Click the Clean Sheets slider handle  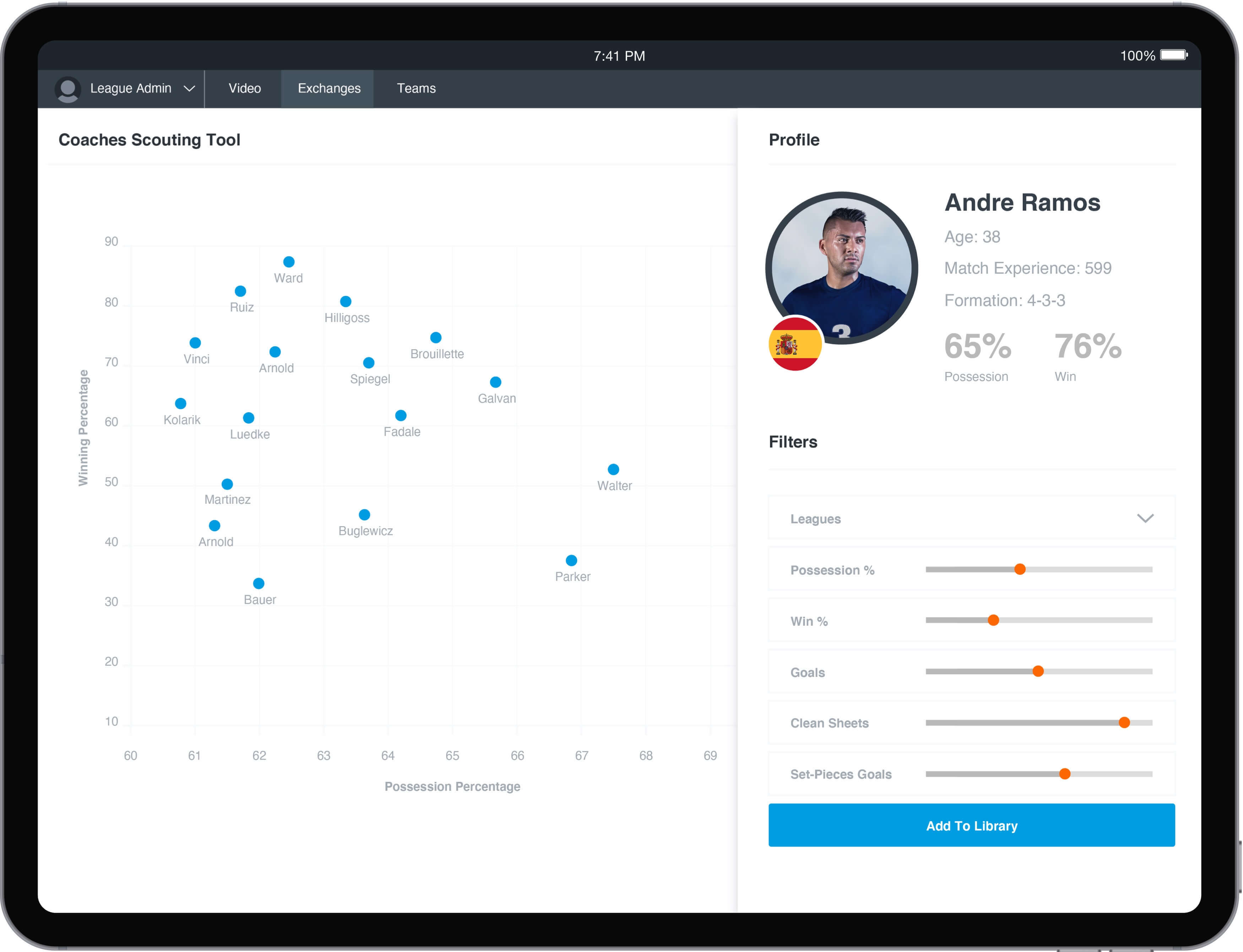1124,723
